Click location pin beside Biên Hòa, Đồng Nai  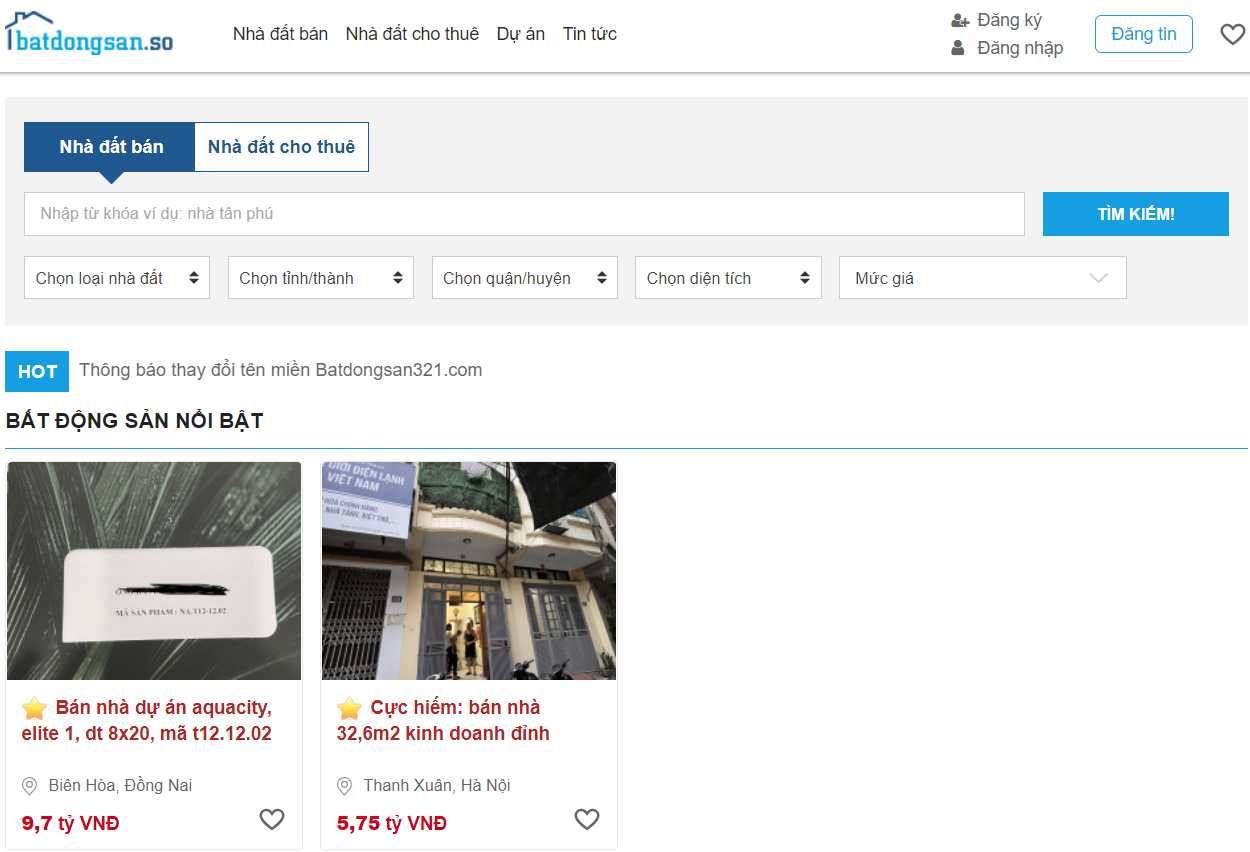[x=30, y=786]
